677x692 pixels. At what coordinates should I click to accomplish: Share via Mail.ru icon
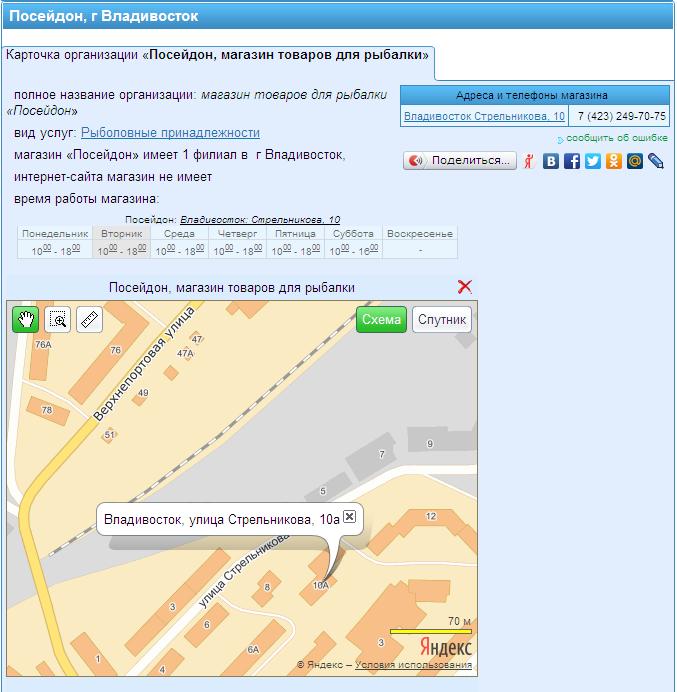coord(635,161)
